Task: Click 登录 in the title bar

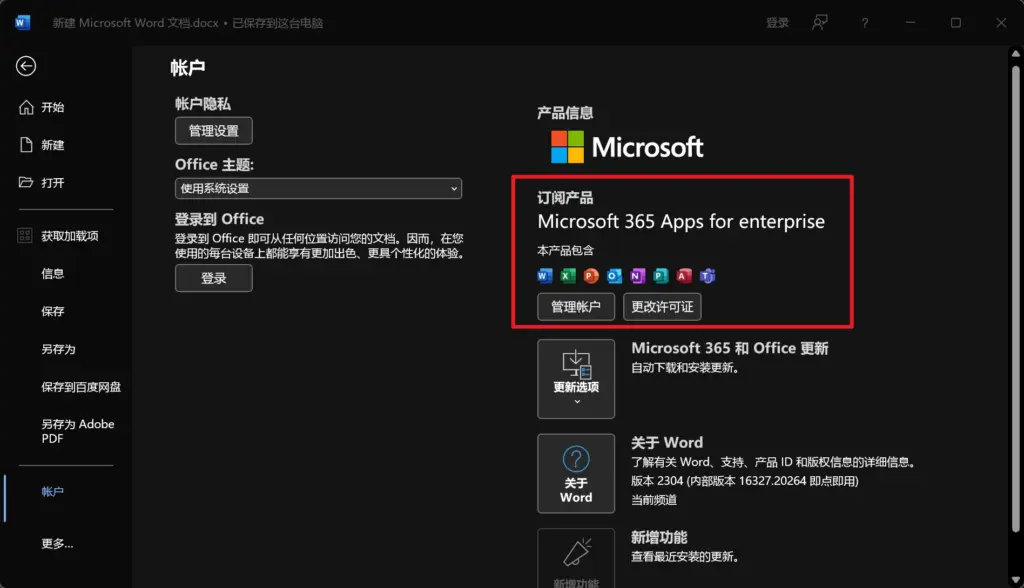Action: click(x=777, y=23)
